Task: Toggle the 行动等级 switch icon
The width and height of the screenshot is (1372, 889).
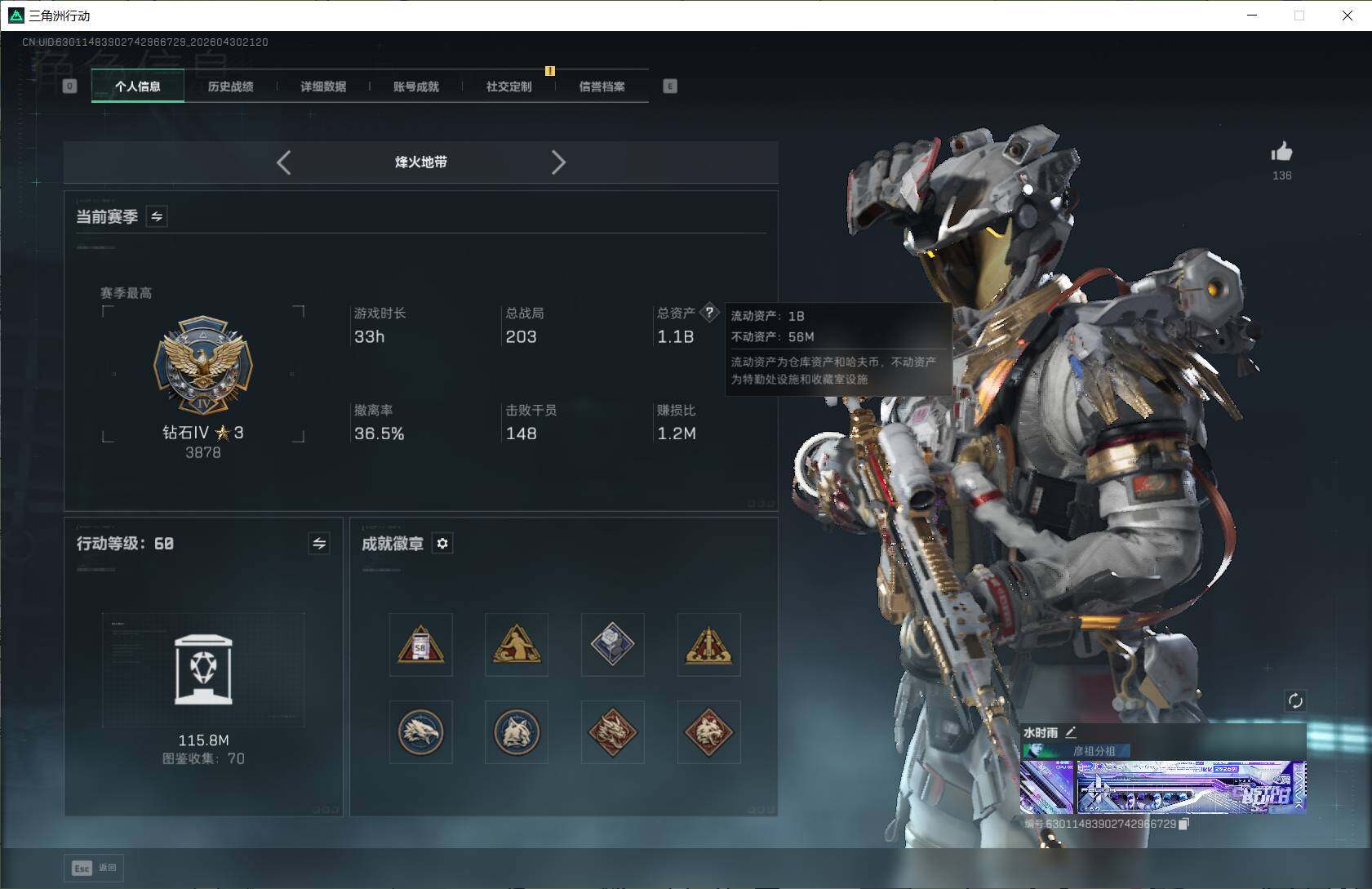Action: [319, 544]
